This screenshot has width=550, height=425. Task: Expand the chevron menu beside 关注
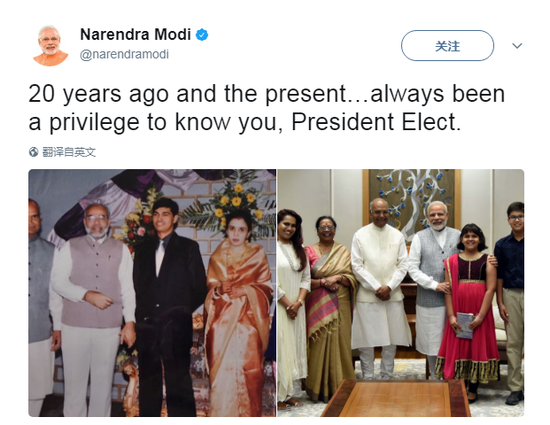[517, 46]
